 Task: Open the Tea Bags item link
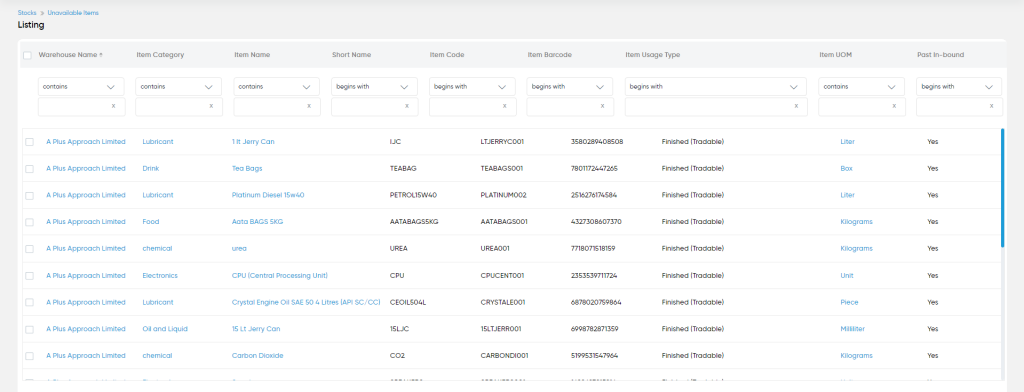[x=247, y=169]
